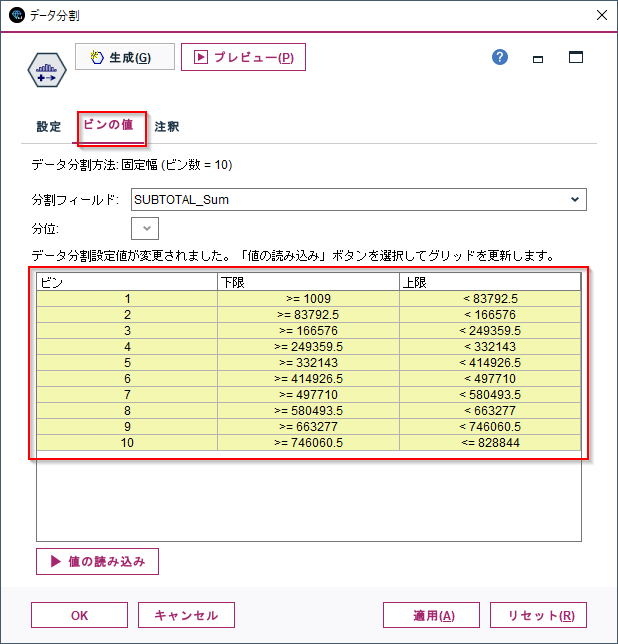This screenshot has height=644, width=618.
Task: Select bin 9 number cell
Action: [x=127, y=427]
